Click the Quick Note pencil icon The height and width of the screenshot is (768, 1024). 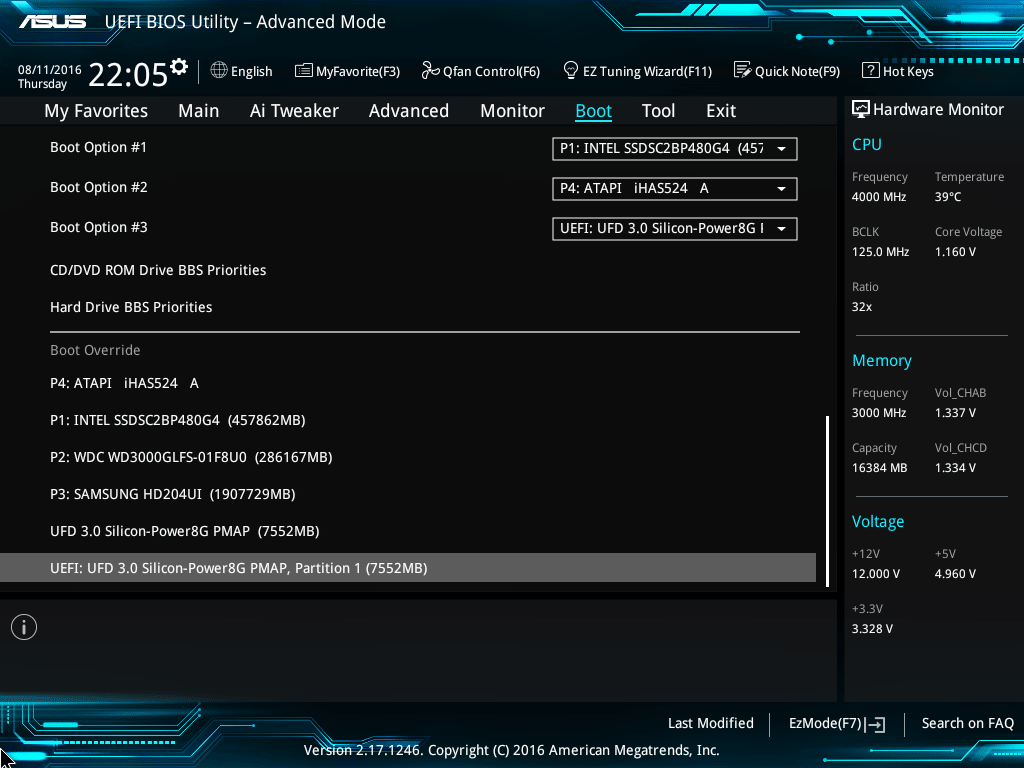click(x=743, y=70)
